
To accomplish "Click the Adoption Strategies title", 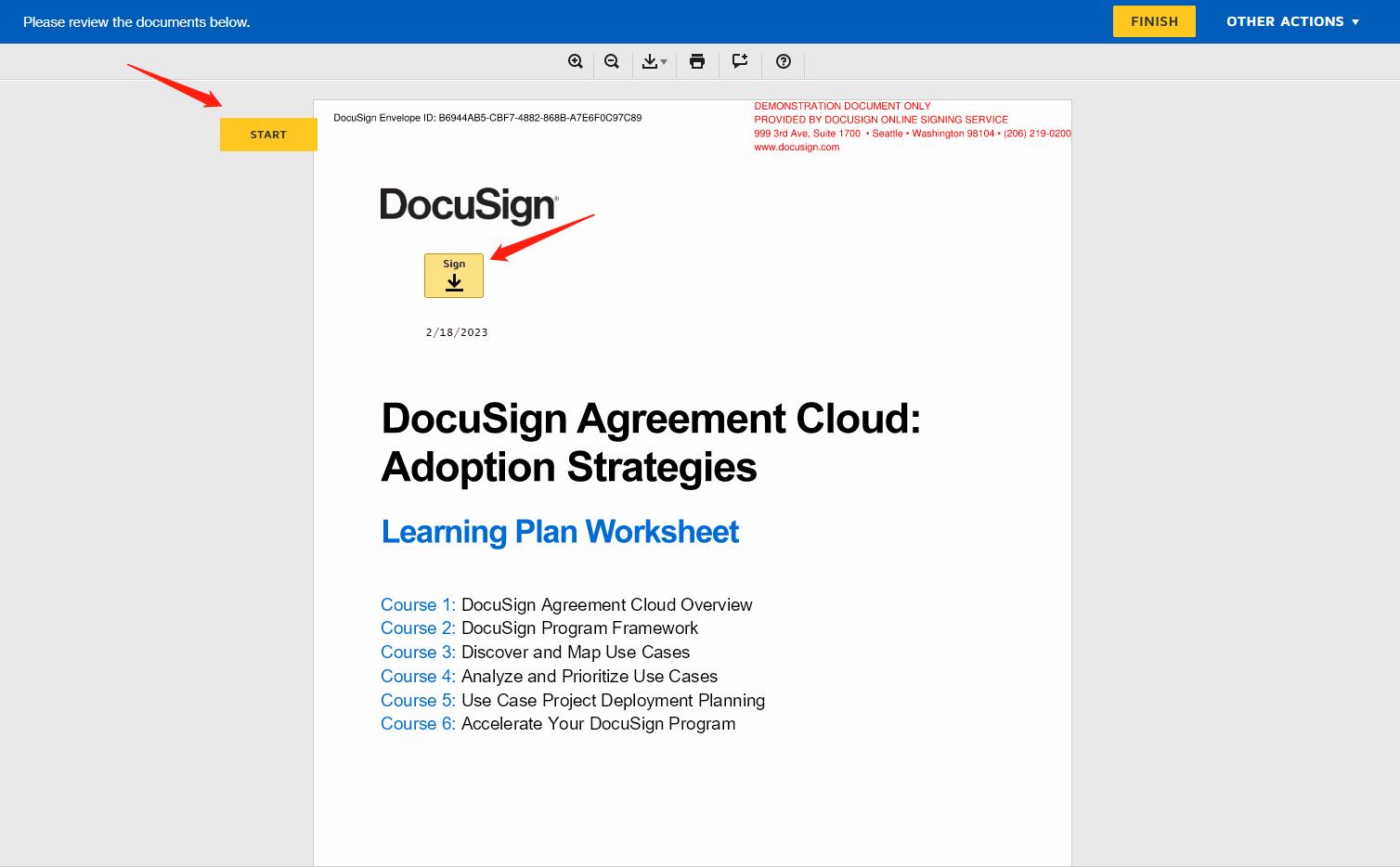I will 569,468.
